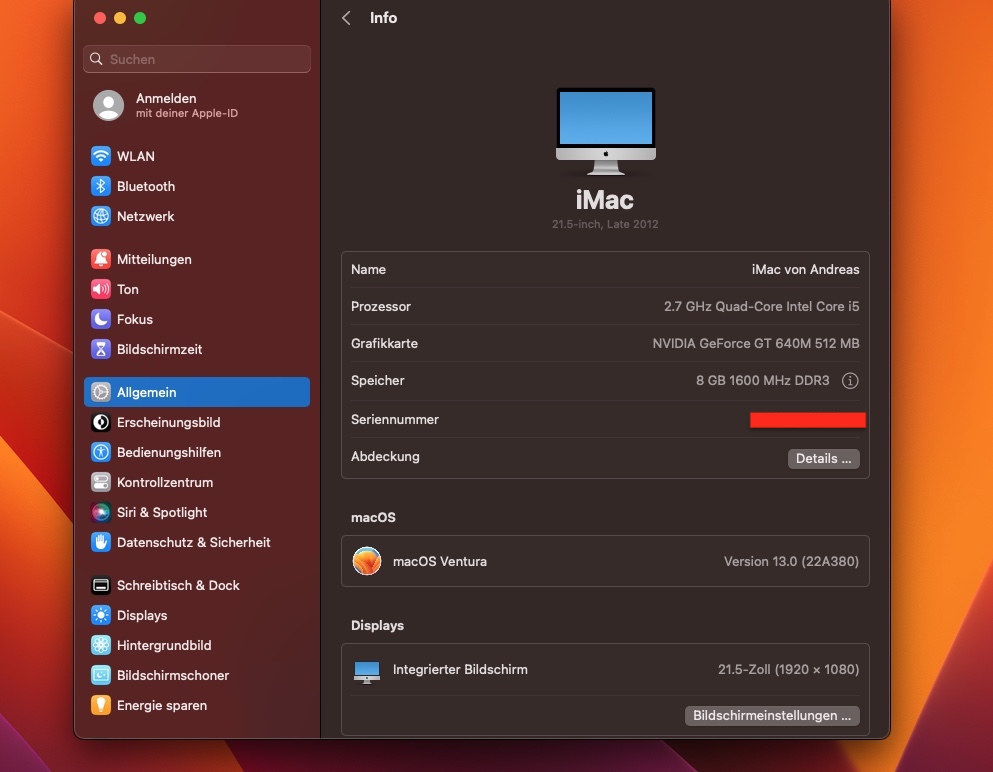This screenshot has width=993, height=772.
Task: Click the Hintergrundbild flower icon
Action: [x=101, y=645]
